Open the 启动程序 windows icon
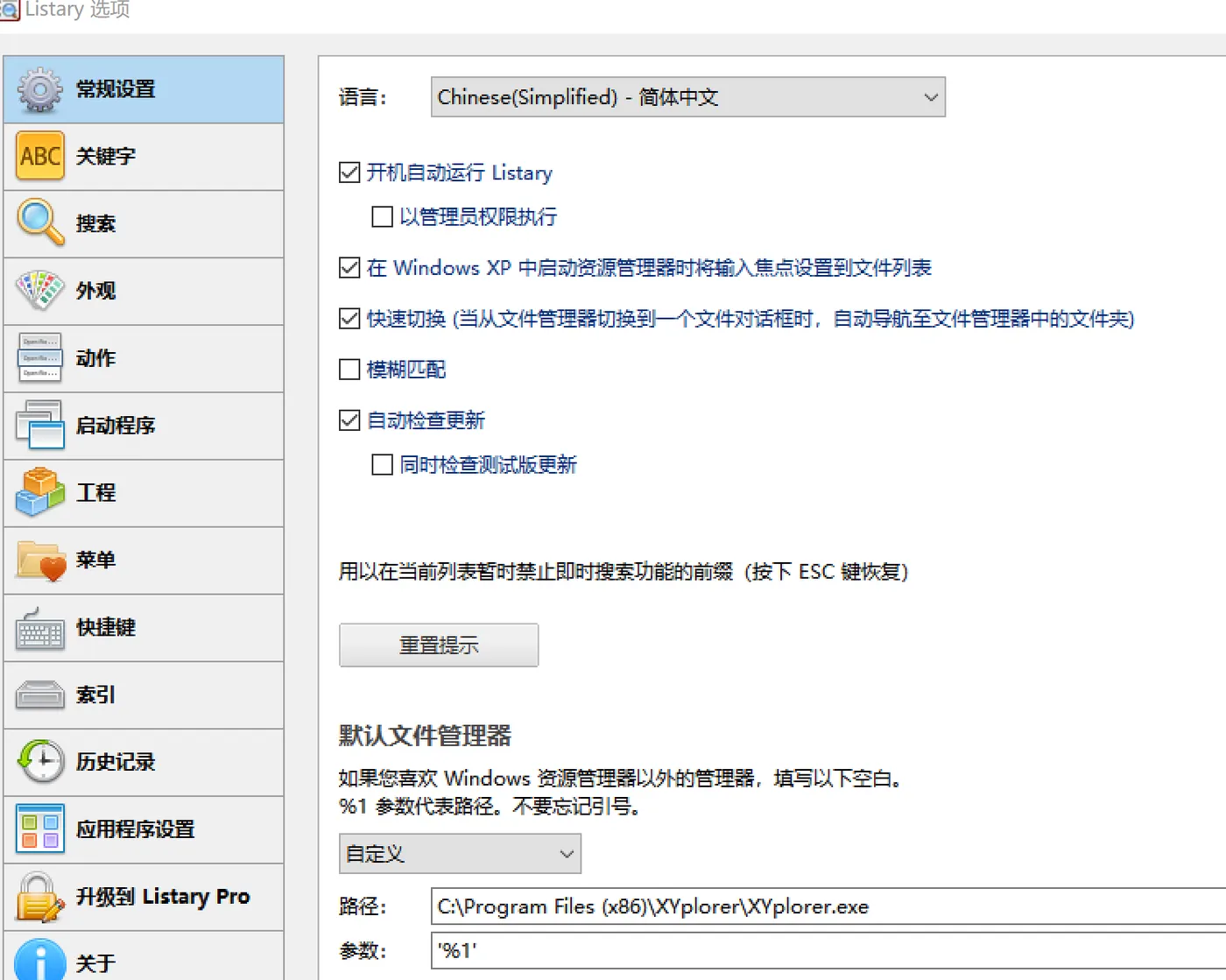The width and height of the screenshot is (1226, 980). click(40, 426)
